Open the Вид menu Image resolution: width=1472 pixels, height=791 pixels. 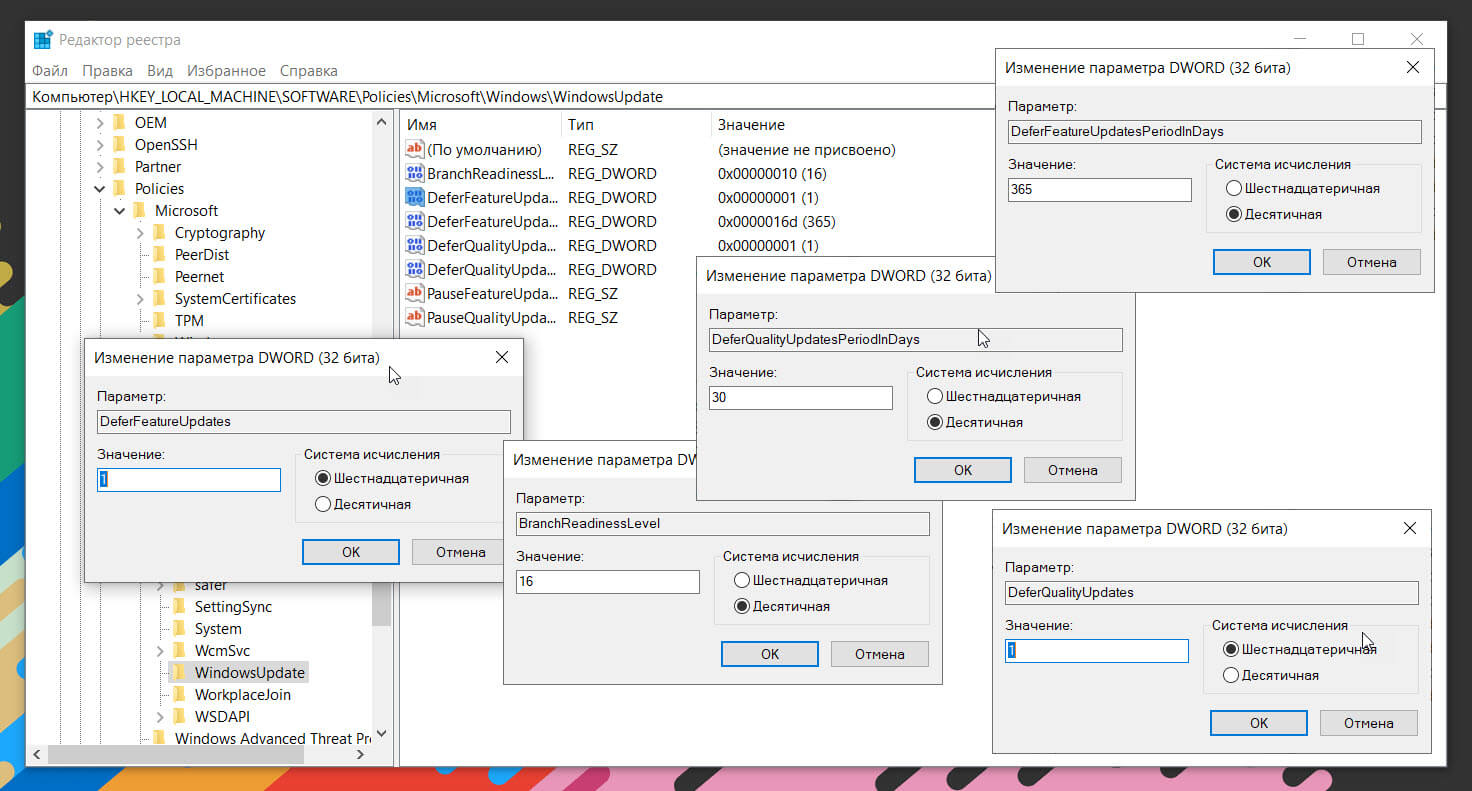click(160, 71)
